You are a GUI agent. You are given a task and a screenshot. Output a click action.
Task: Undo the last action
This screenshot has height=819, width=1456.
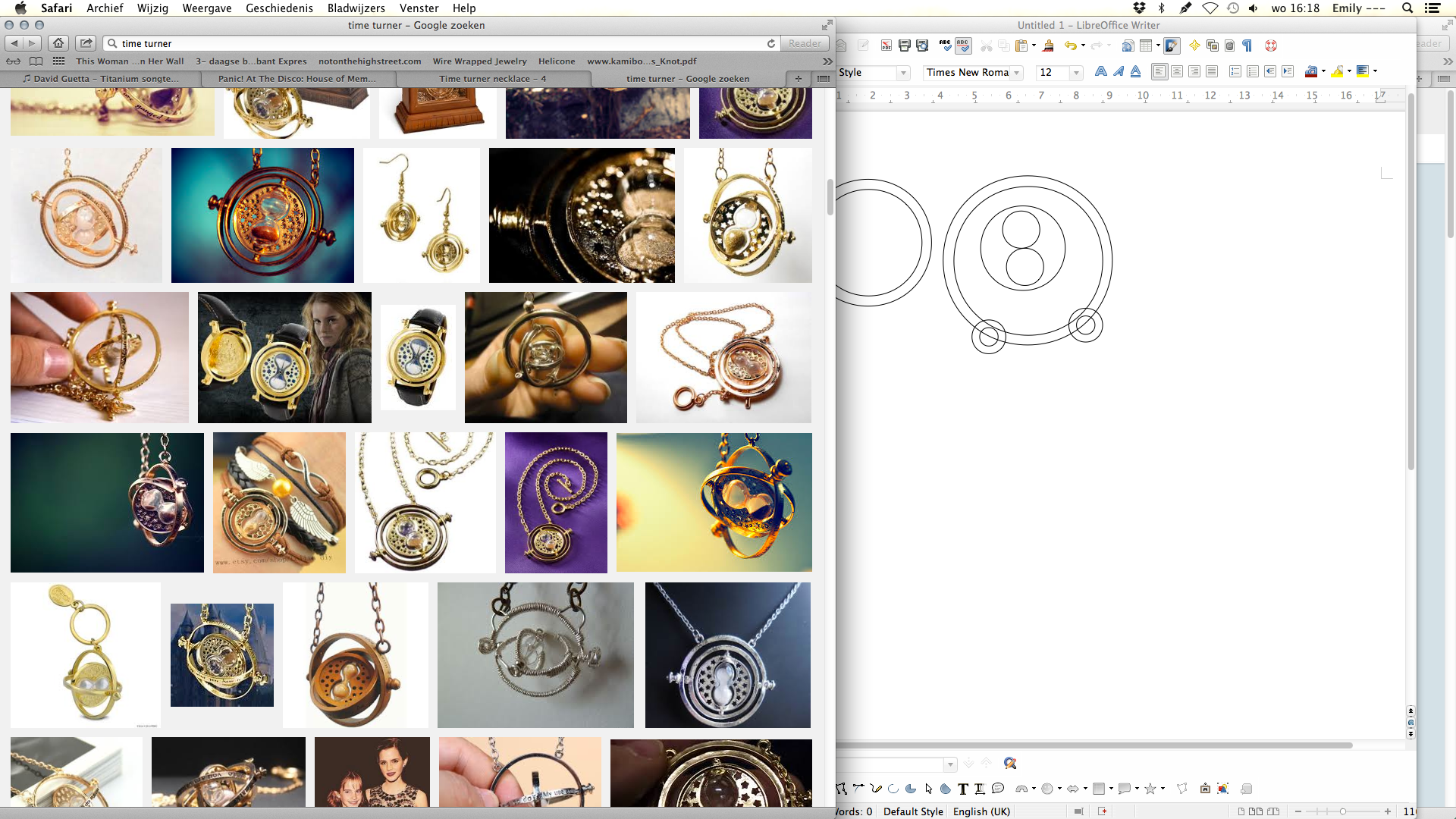tap(1071, 45)
